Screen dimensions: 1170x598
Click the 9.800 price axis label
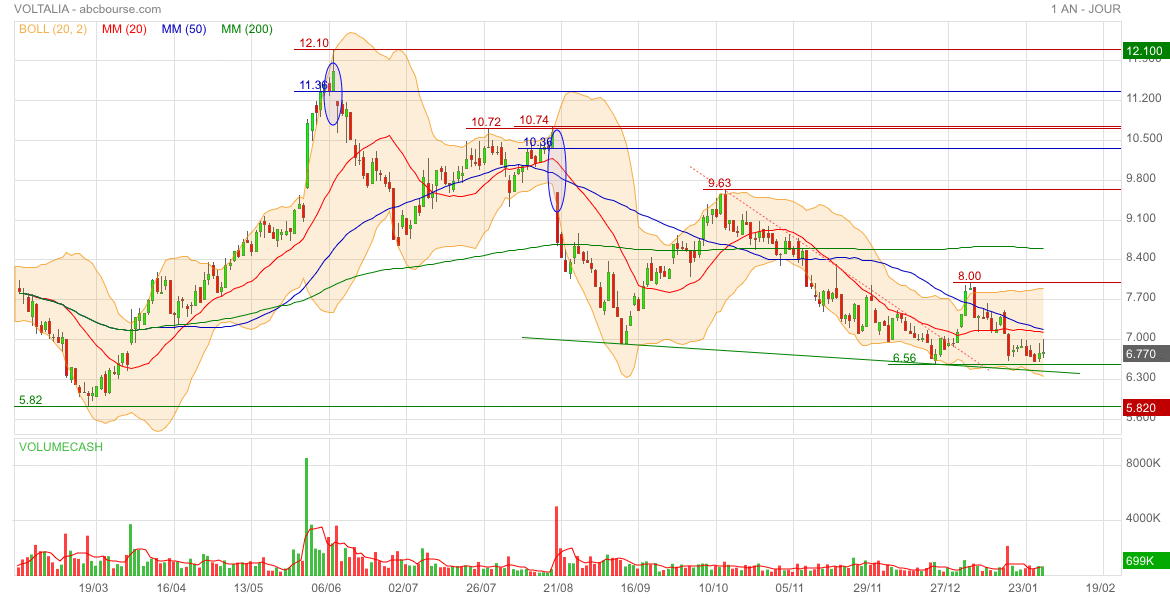[1141, 178]
